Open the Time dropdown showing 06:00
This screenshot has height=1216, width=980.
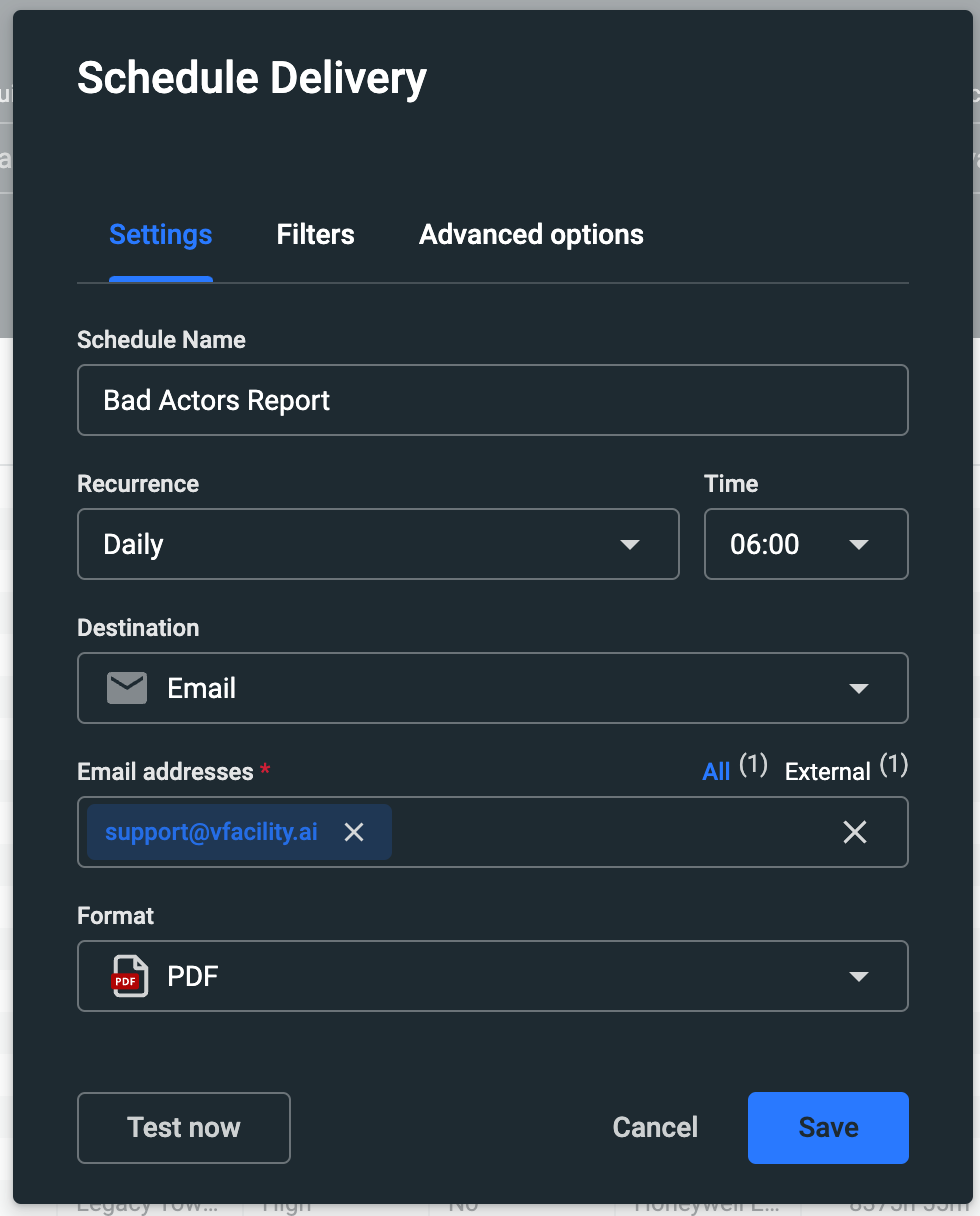[806, 545]
